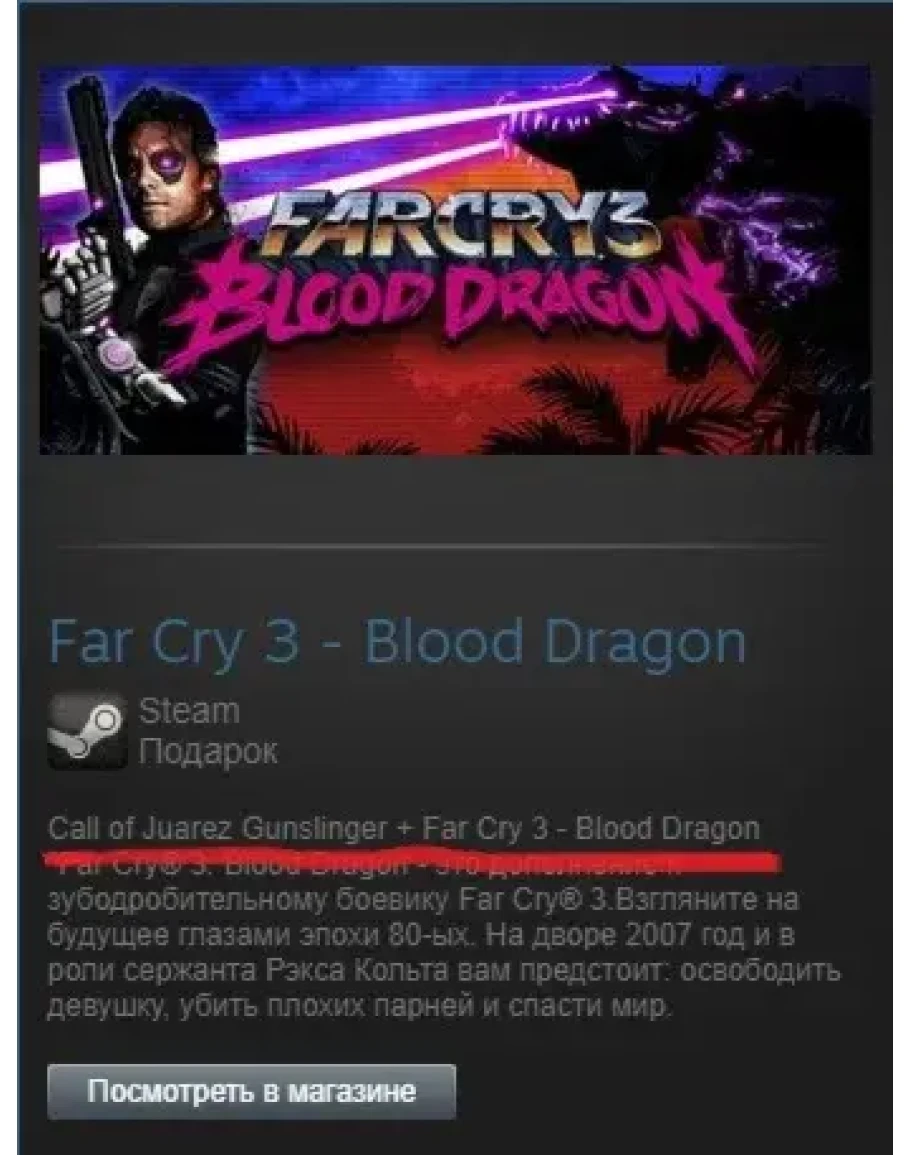Click the horizontal divider below the banner
The width and height of the screenshot is (910, 1155).
point(442,547)
